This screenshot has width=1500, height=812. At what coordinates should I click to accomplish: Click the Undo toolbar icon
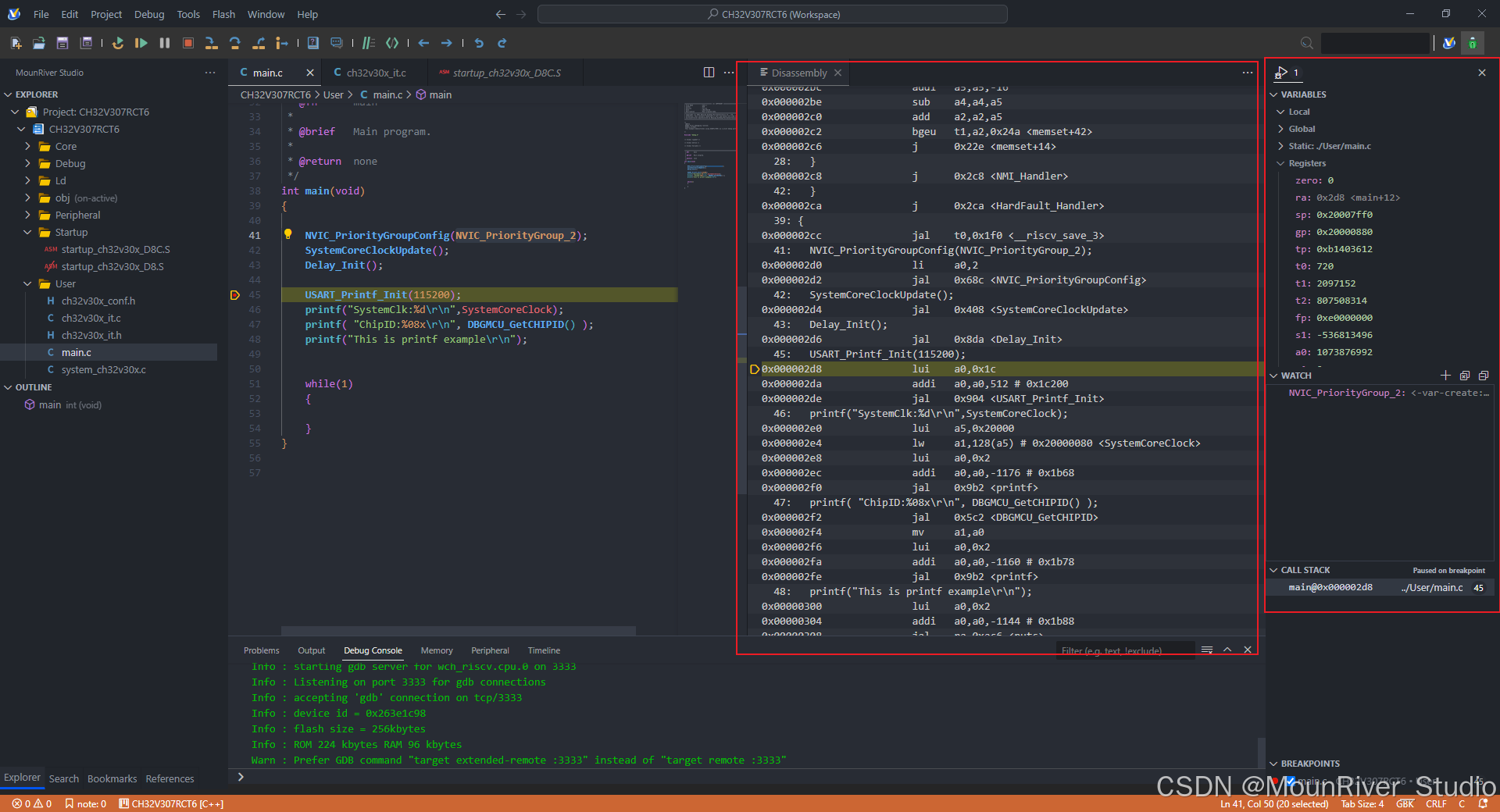tap(479, 43)
